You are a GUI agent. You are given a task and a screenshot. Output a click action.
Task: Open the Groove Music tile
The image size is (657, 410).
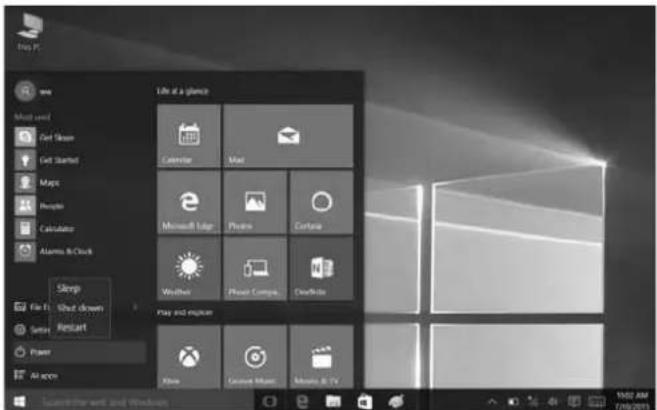coord(255,357)
